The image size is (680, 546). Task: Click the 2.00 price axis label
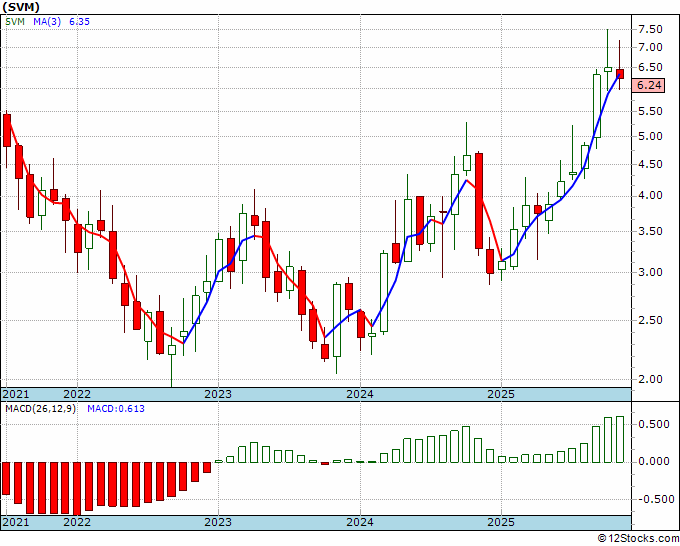point(650,379)
